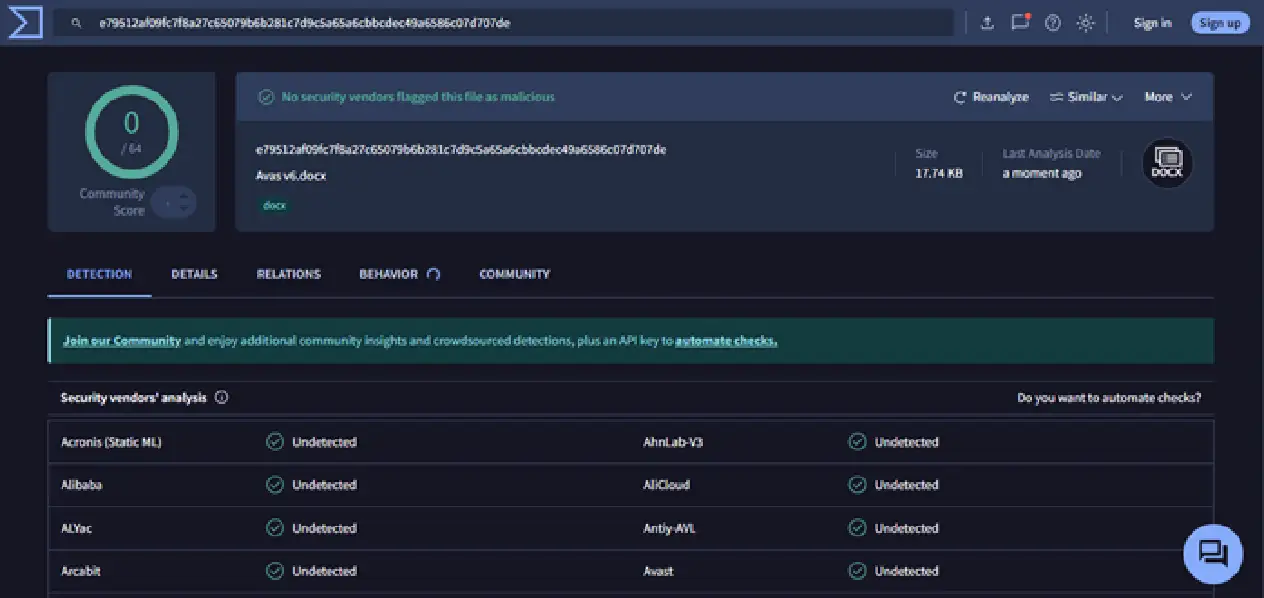Click the info icon beside Security vendors' analysis
Image resolution: width=1264 pixels, height=598 pixels.
(221, 397)
